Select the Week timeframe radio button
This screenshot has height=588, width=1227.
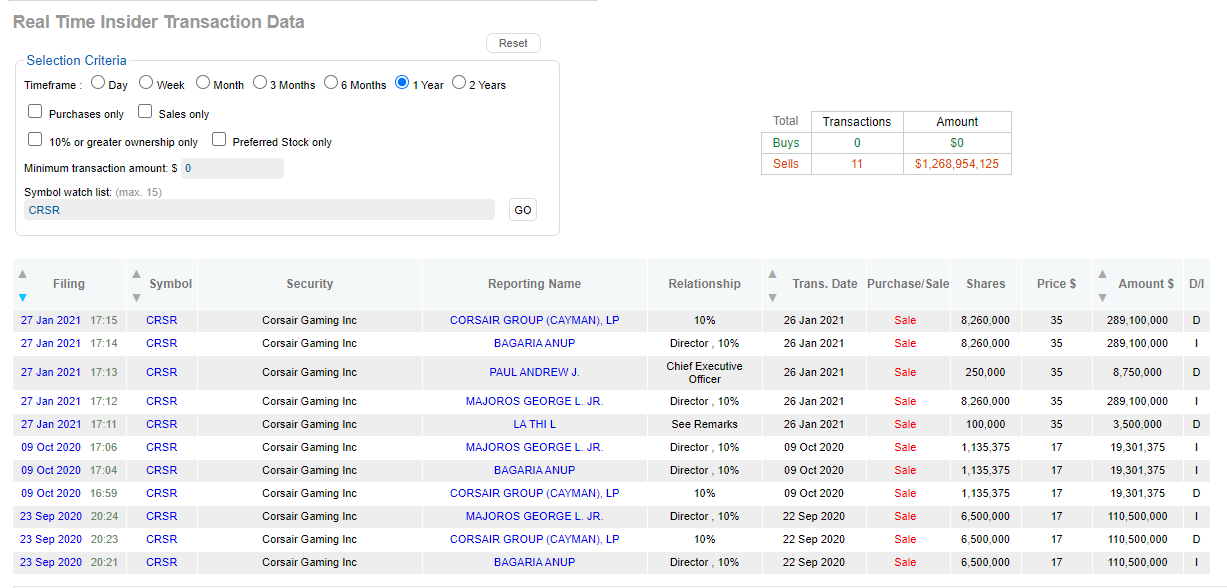pos(146,83)
